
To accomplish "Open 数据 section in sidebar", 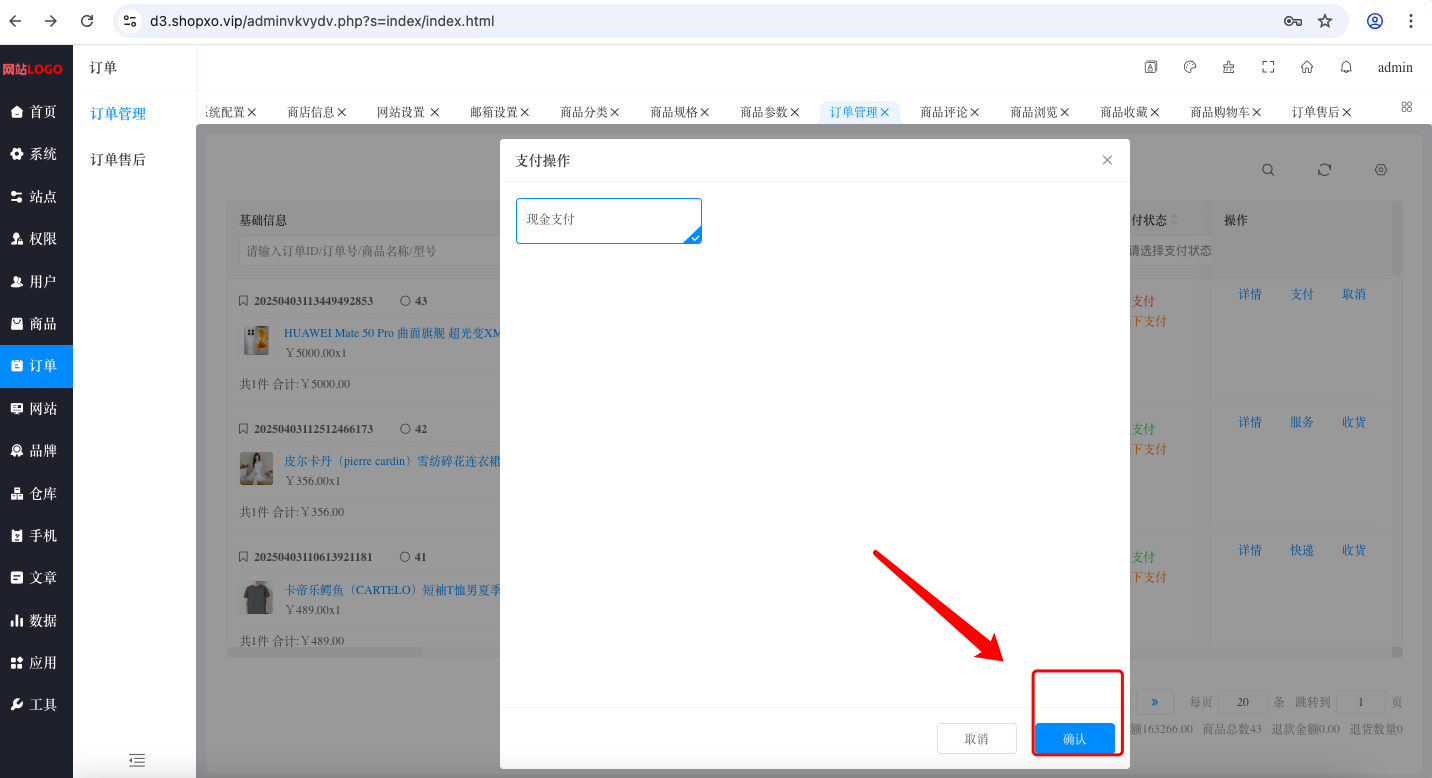I will pos(36,621).
